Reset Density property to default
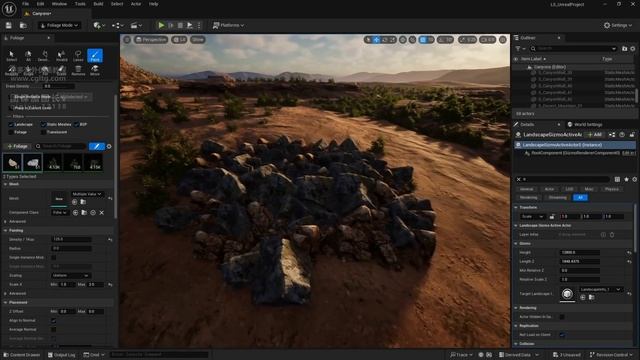This screenshot has height=360, width=640. (110, 240)
